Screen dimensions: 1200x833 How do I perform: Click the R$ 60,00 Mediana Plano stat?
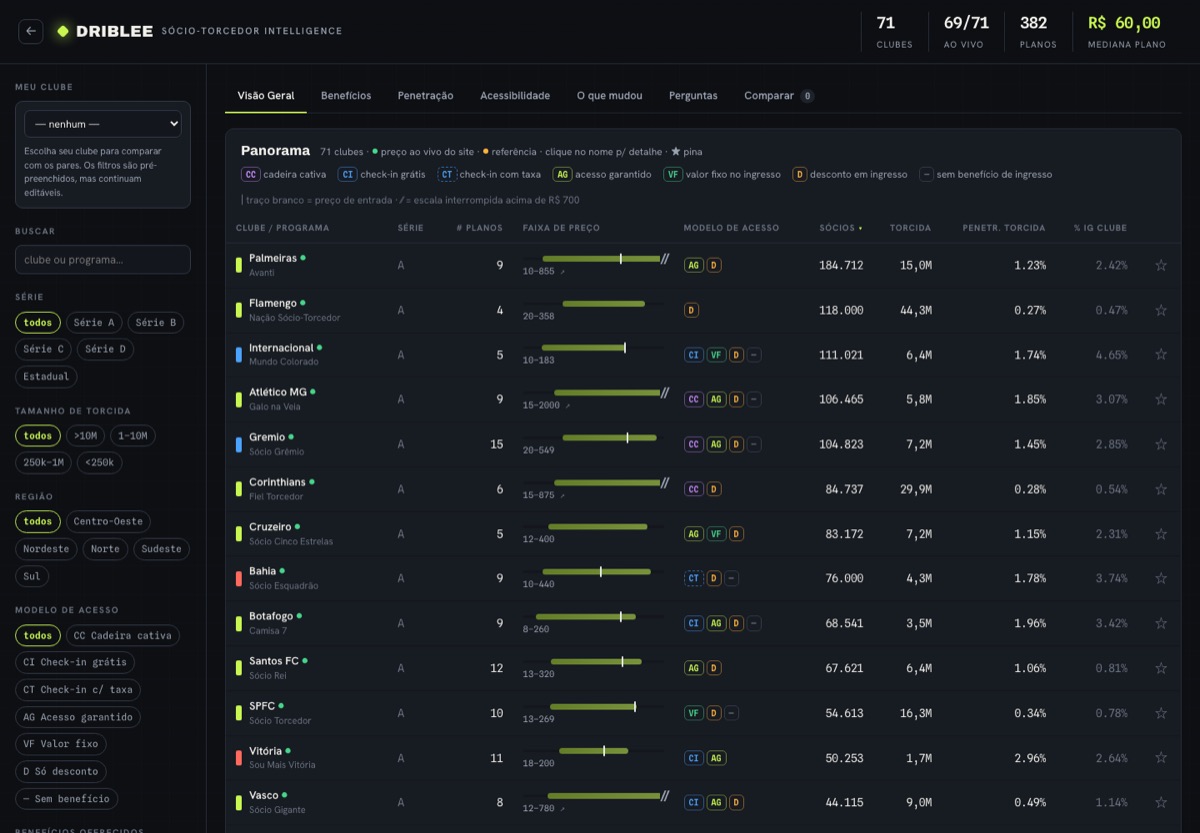coord(1126,32)
